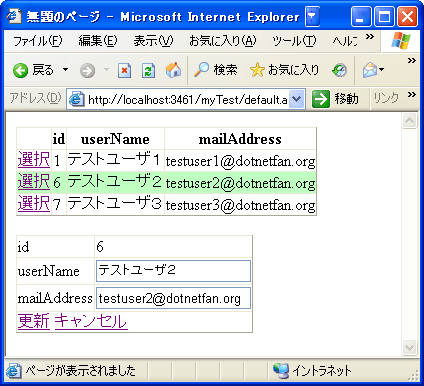Screen dimensions: 424x386
Task: Expand the hidden toolbar buttons chevron
Action: [x=412, y=60]
